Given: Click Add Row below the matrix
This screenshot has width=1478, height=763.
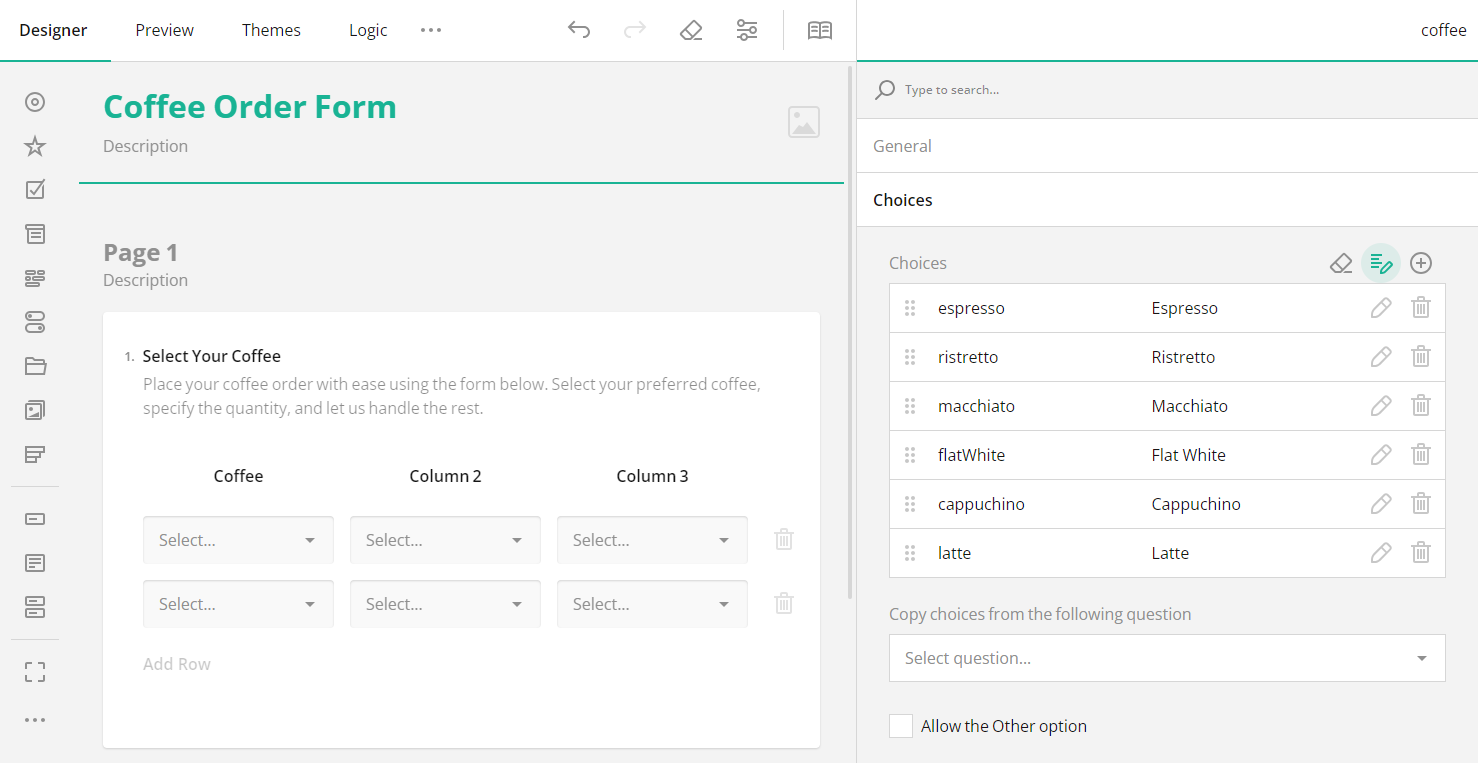Looking at the screenshot, I should pos(176,663).
